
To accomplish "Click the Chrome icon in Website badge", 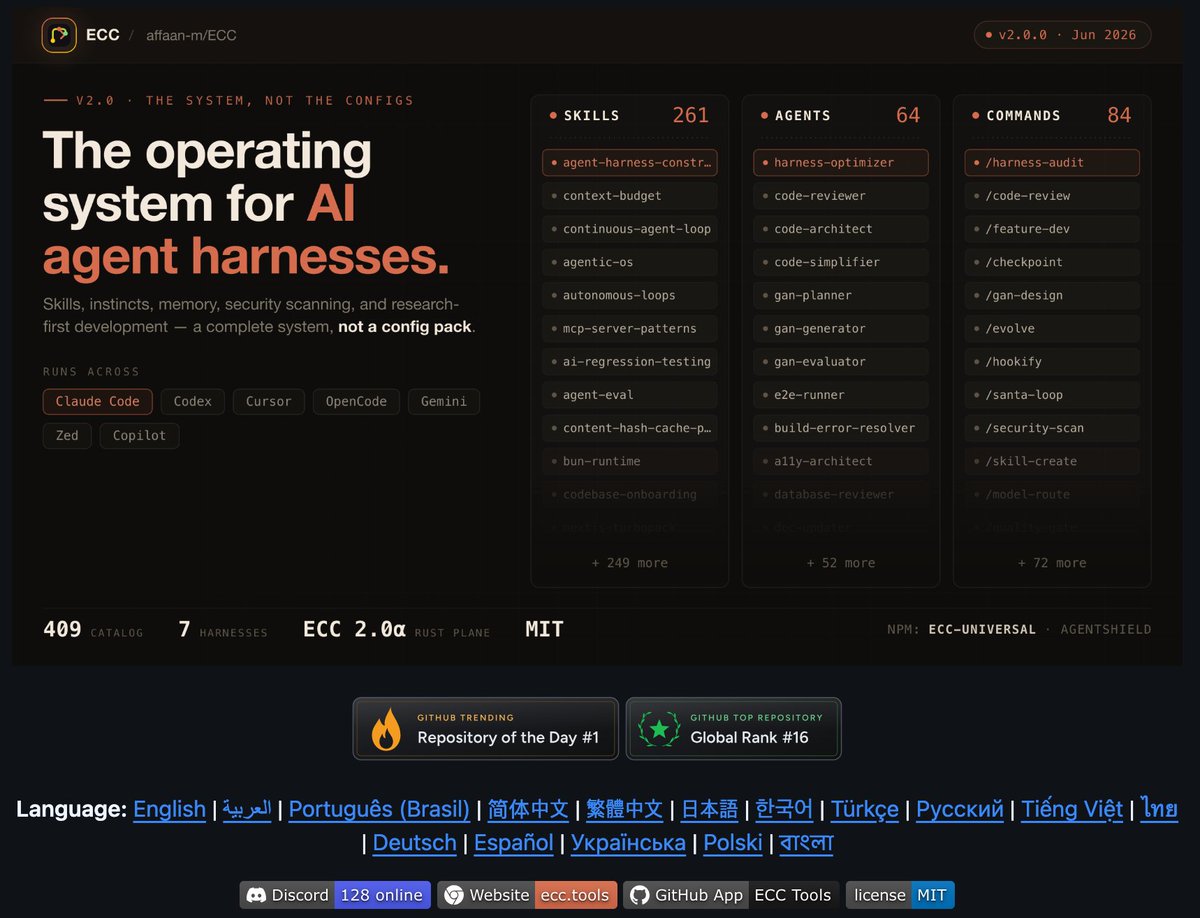I will (454, 895).
